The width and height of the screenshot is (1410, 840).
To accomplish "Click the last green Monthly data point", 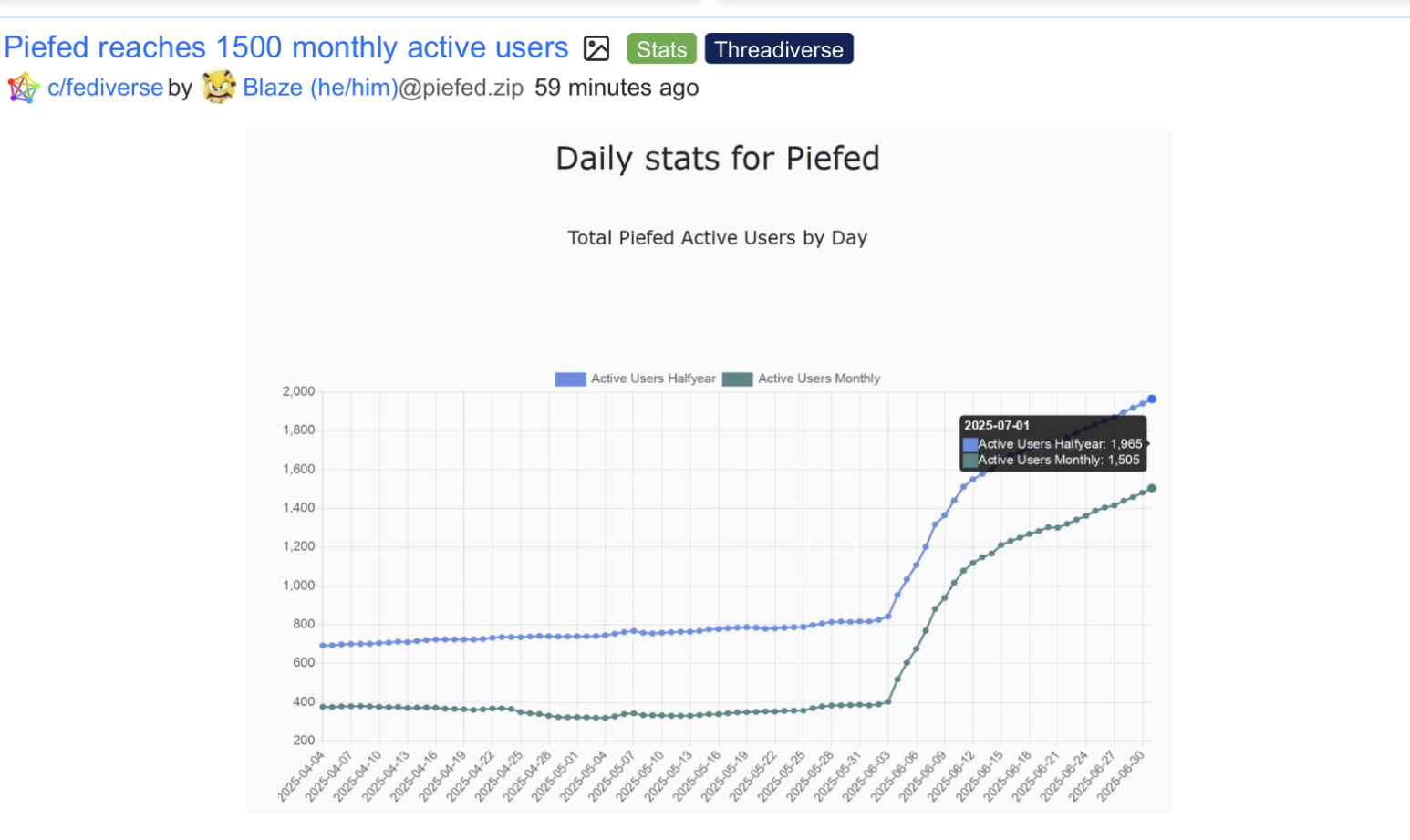I will coord(1152,488).
